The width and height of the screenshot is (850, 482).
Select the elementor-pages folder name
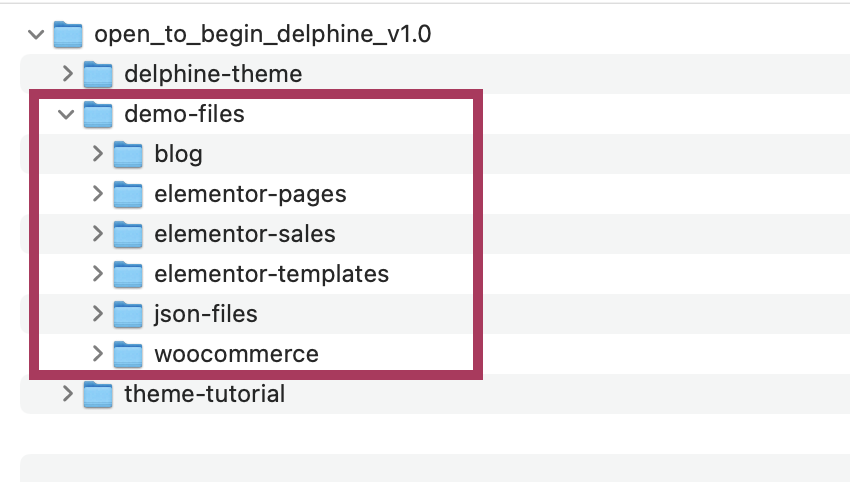point(250,194)
